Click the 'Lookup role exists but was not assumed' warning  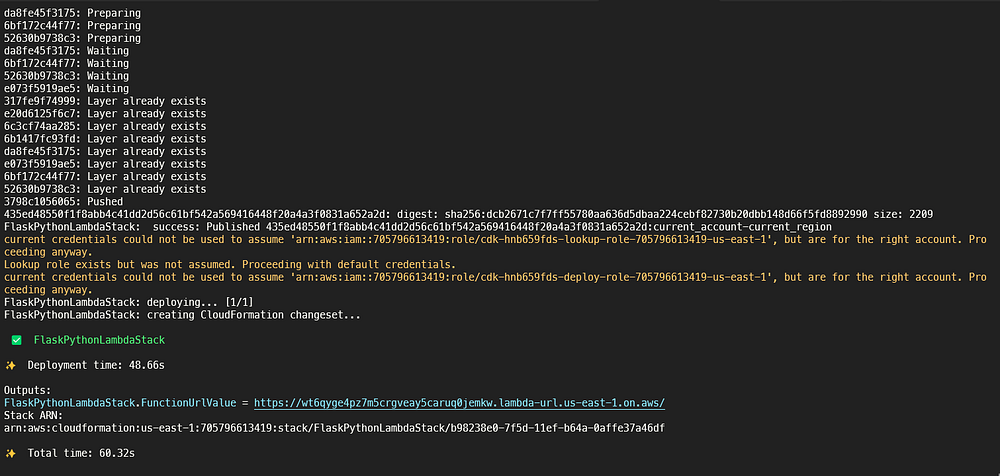(x=230, y=264)
